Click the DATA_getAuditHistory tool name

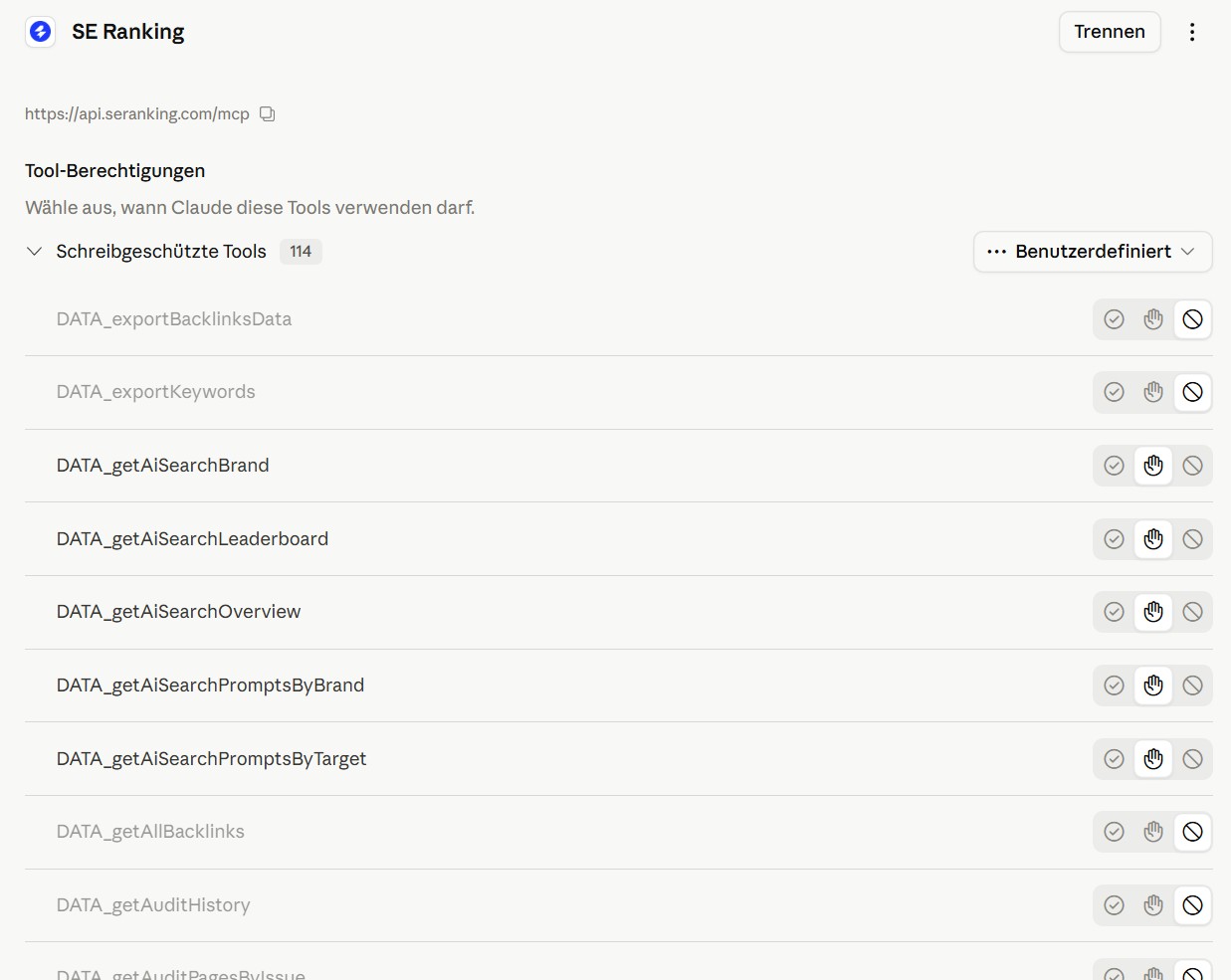pyautogui.click(x=153, y=905)
